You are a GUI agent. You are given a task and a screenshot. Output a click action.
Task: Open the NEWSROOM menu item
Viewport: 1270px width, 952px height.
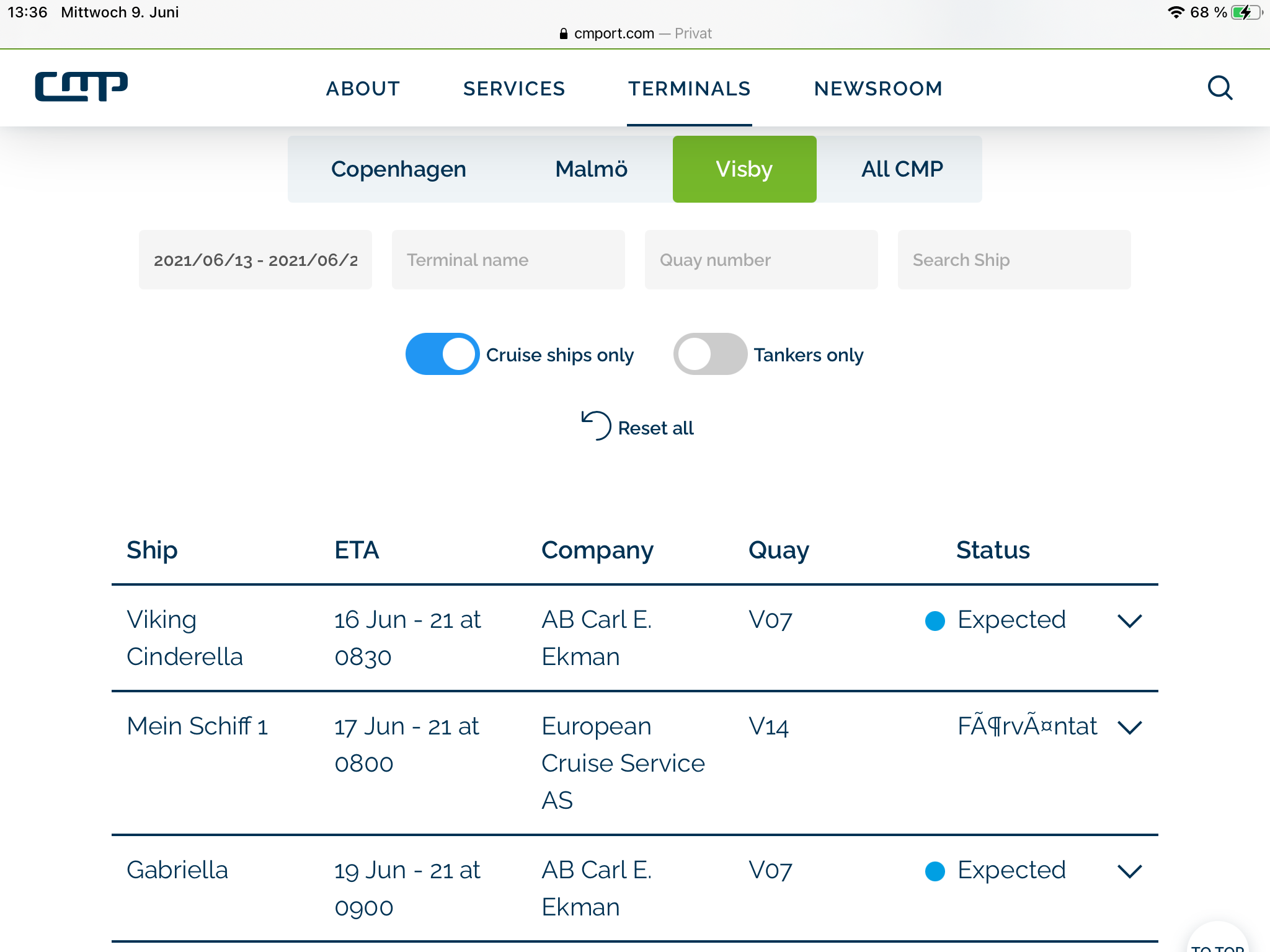pos(878,89)
